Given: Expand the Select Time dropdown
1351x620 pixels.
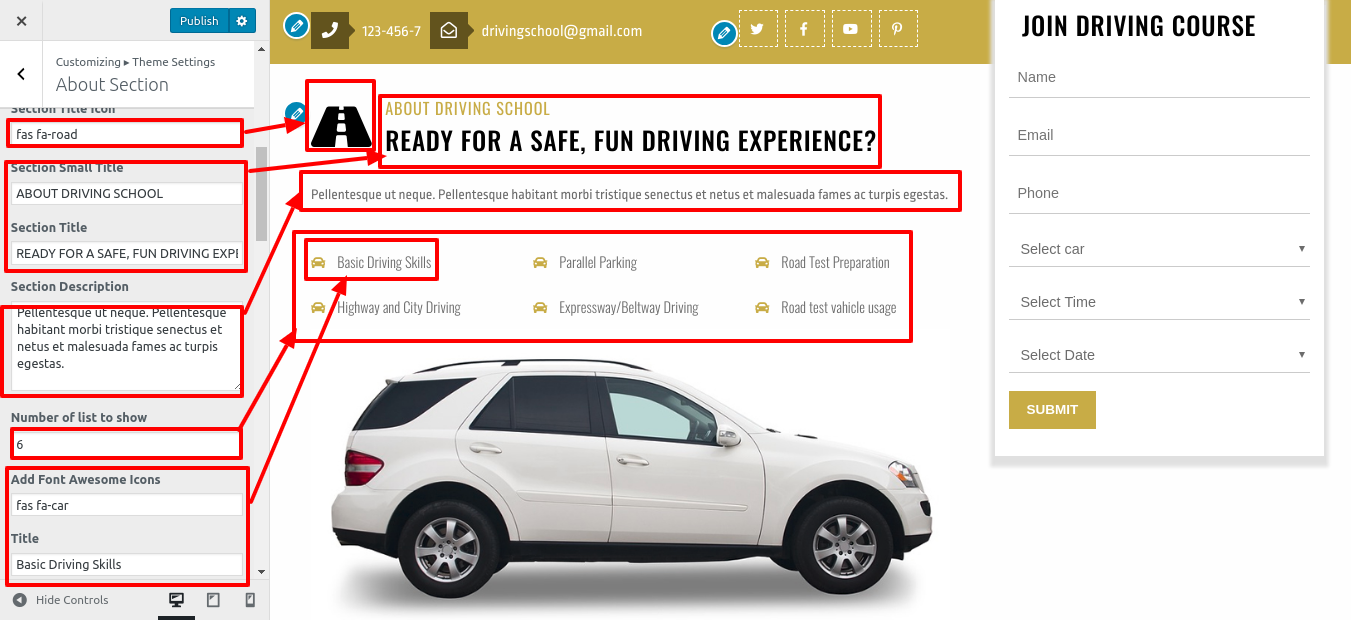Looking at the screenshot, I should pyautogui.click(x=1159, y=302).
